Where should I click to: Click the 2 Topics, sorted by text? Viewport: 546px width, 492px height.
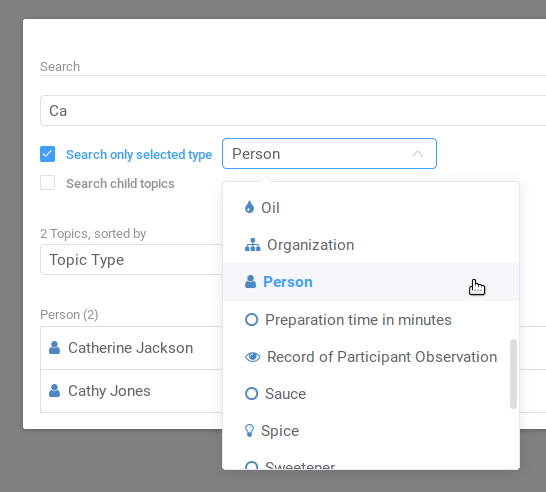93,234
